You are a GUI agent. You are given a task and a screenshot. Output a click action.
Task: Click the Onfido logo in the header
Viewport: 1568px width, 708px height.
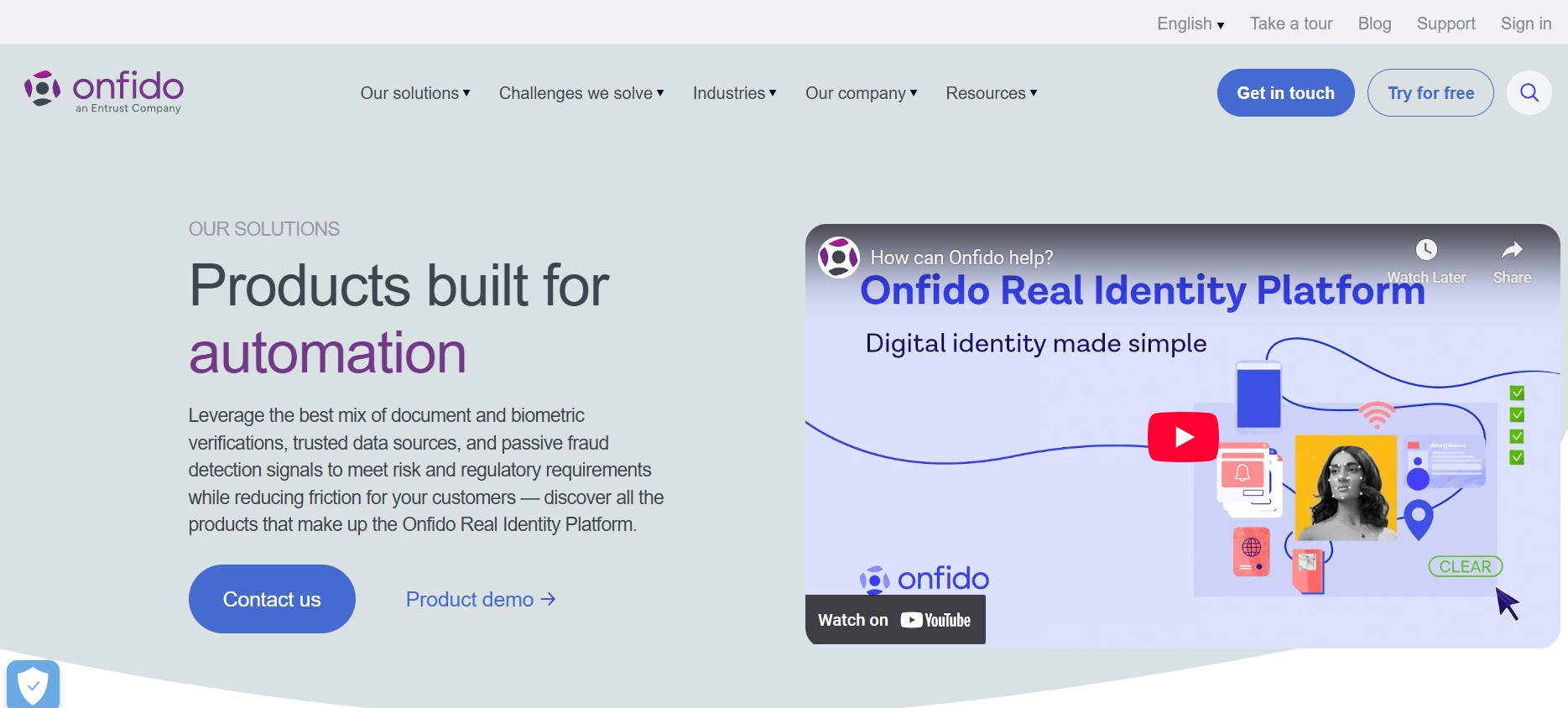104,91
